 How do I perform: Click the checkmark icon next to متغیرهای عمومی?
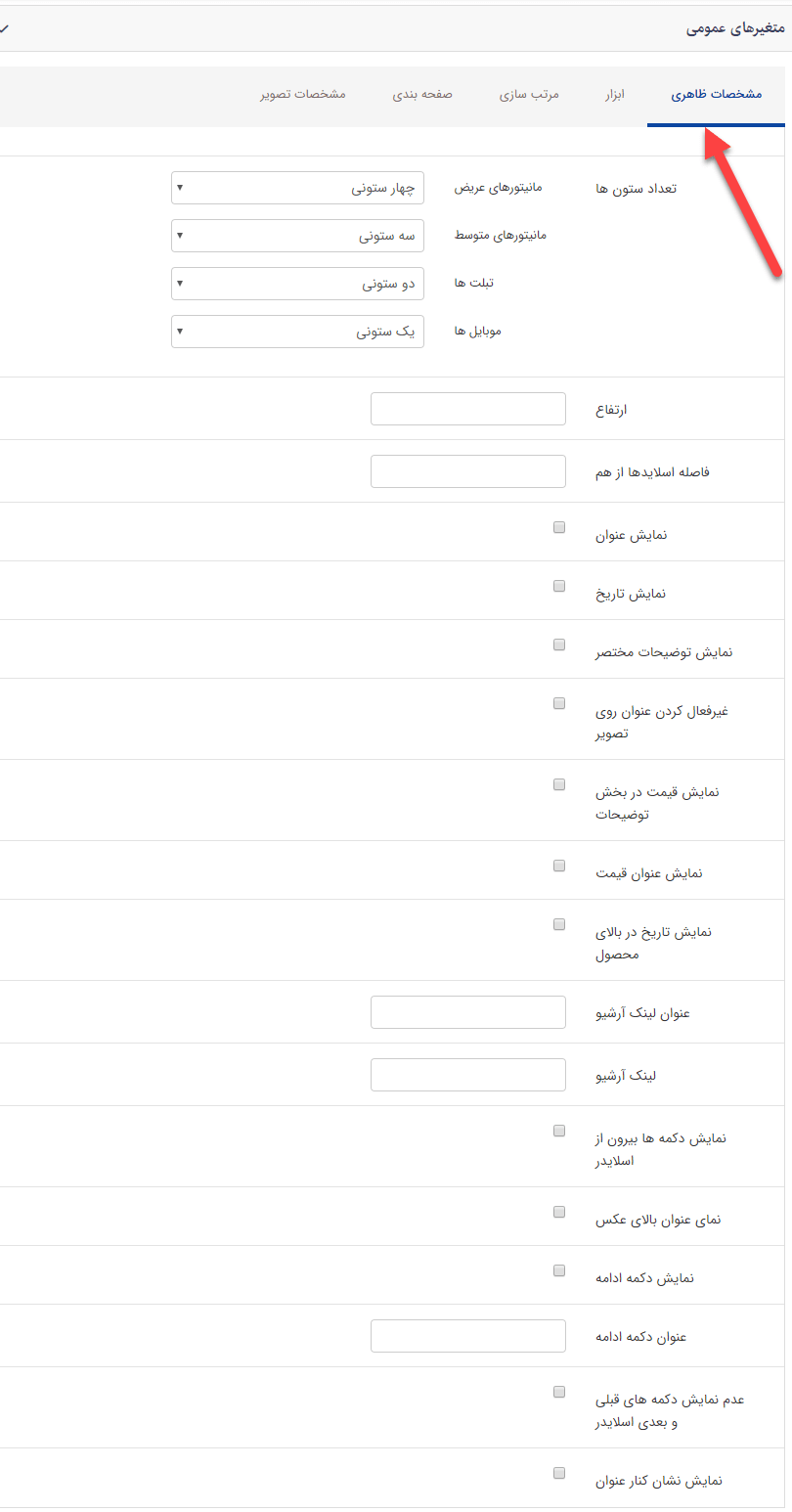point(5,29)
